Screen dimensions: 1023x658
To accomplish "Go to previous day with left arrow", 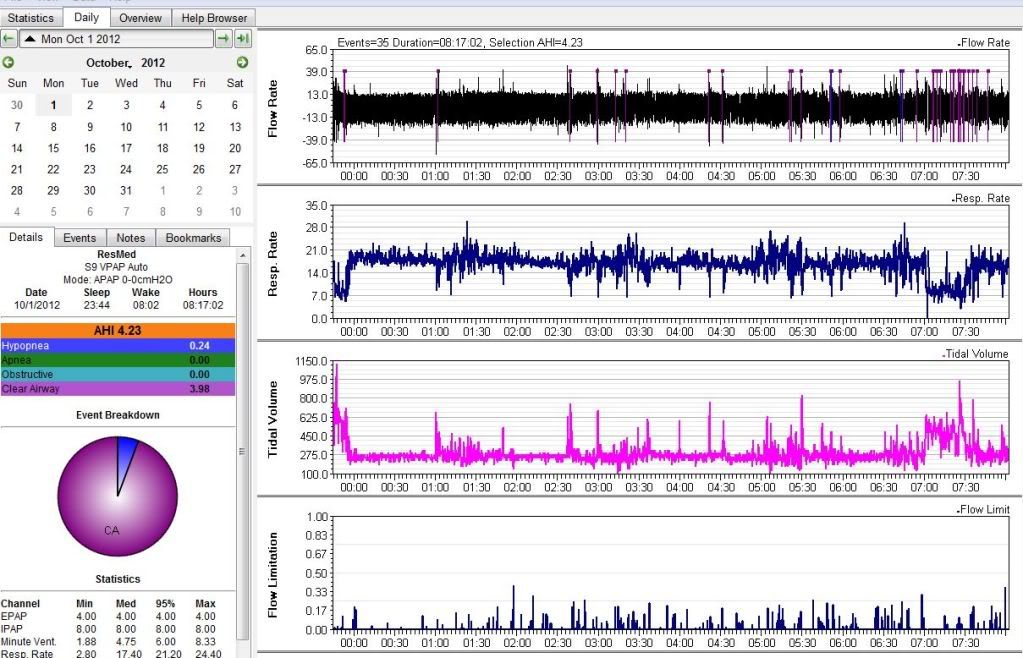I will pos(8,39).
